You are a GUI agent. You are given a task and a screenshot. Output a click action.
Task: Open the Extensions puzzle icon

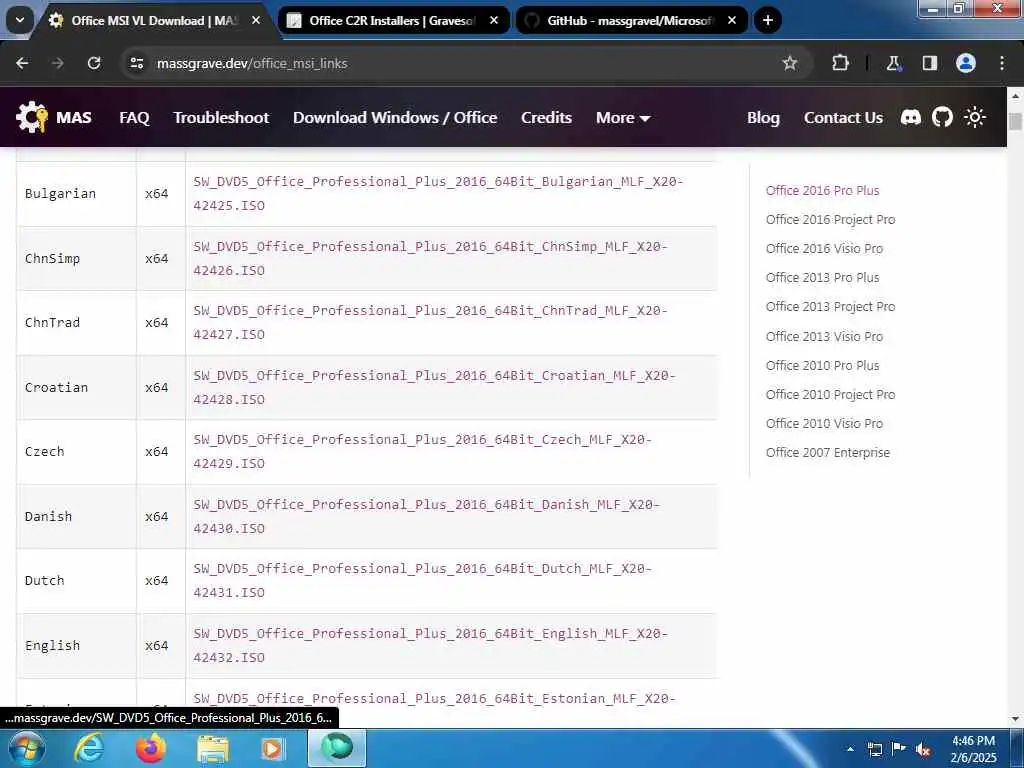coord(840,63)
